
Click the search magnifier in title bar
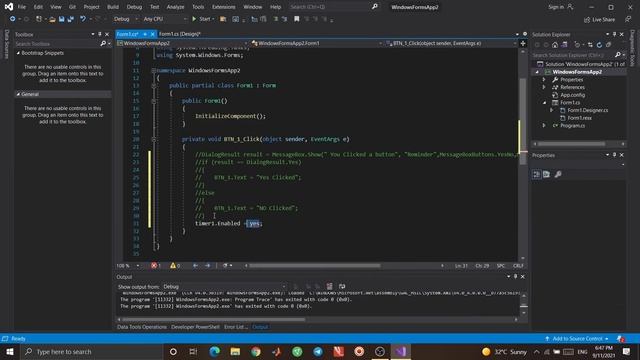click(375, 7)
